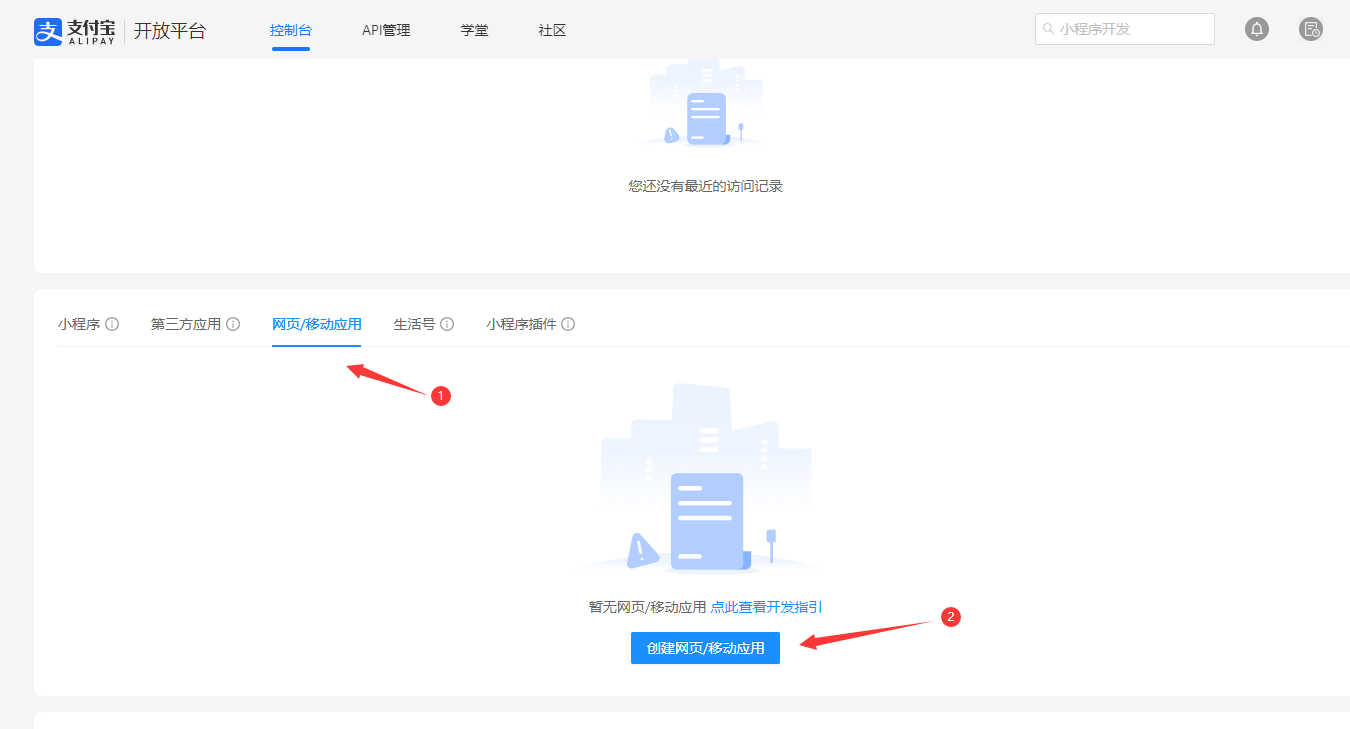Click info icon next to 生活号
The height and width of the screenshot is (729, 1350).
click(447, 324)
